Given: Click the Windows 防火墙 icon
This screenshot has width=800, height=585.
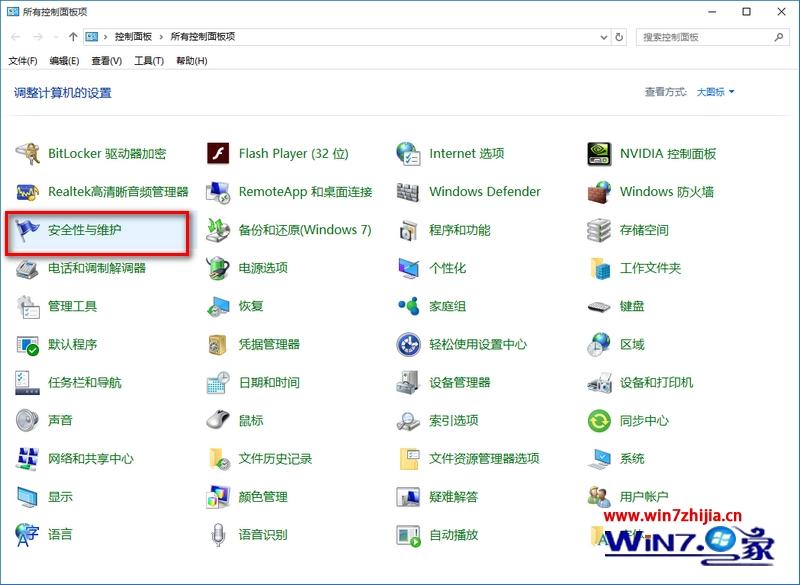Looking at the screenshot, I should (599, 192).
